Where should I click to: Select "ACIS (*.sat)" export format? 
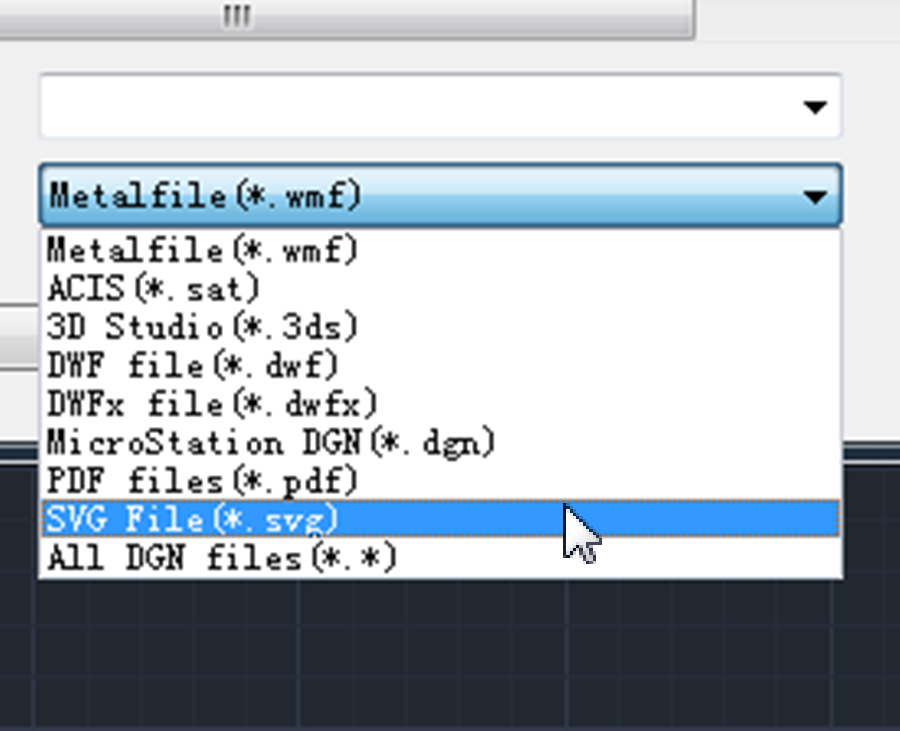[150, 288]
